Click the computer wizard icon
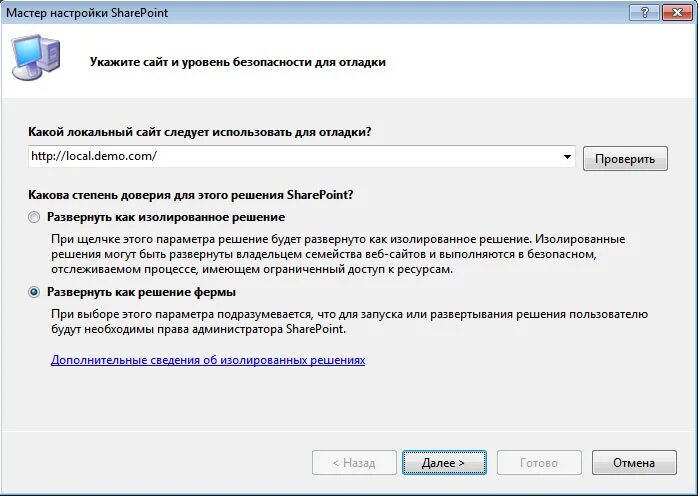This screenshot has height=496, width=698. pos(36,58)
